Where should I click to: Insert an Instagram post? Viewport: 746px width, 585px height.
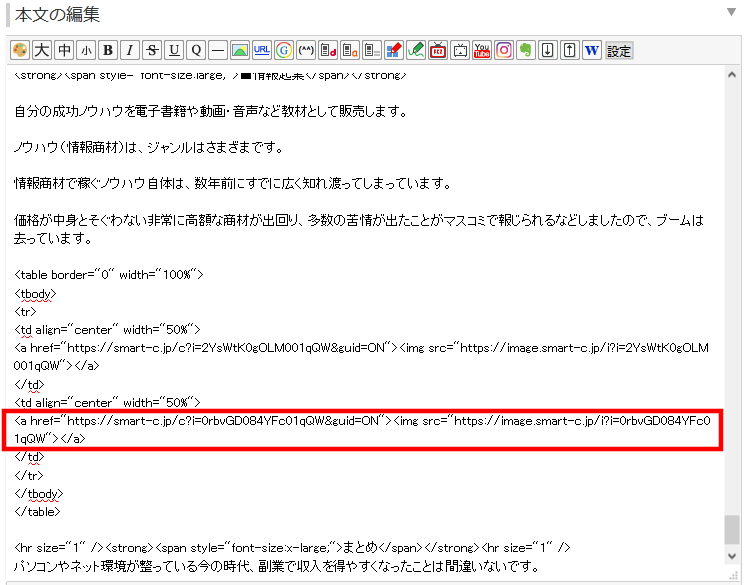tap(504, 50)
